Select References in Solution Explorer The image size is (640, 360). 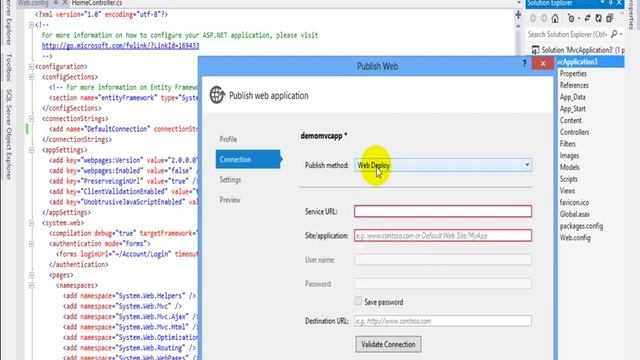coord(574,85)
